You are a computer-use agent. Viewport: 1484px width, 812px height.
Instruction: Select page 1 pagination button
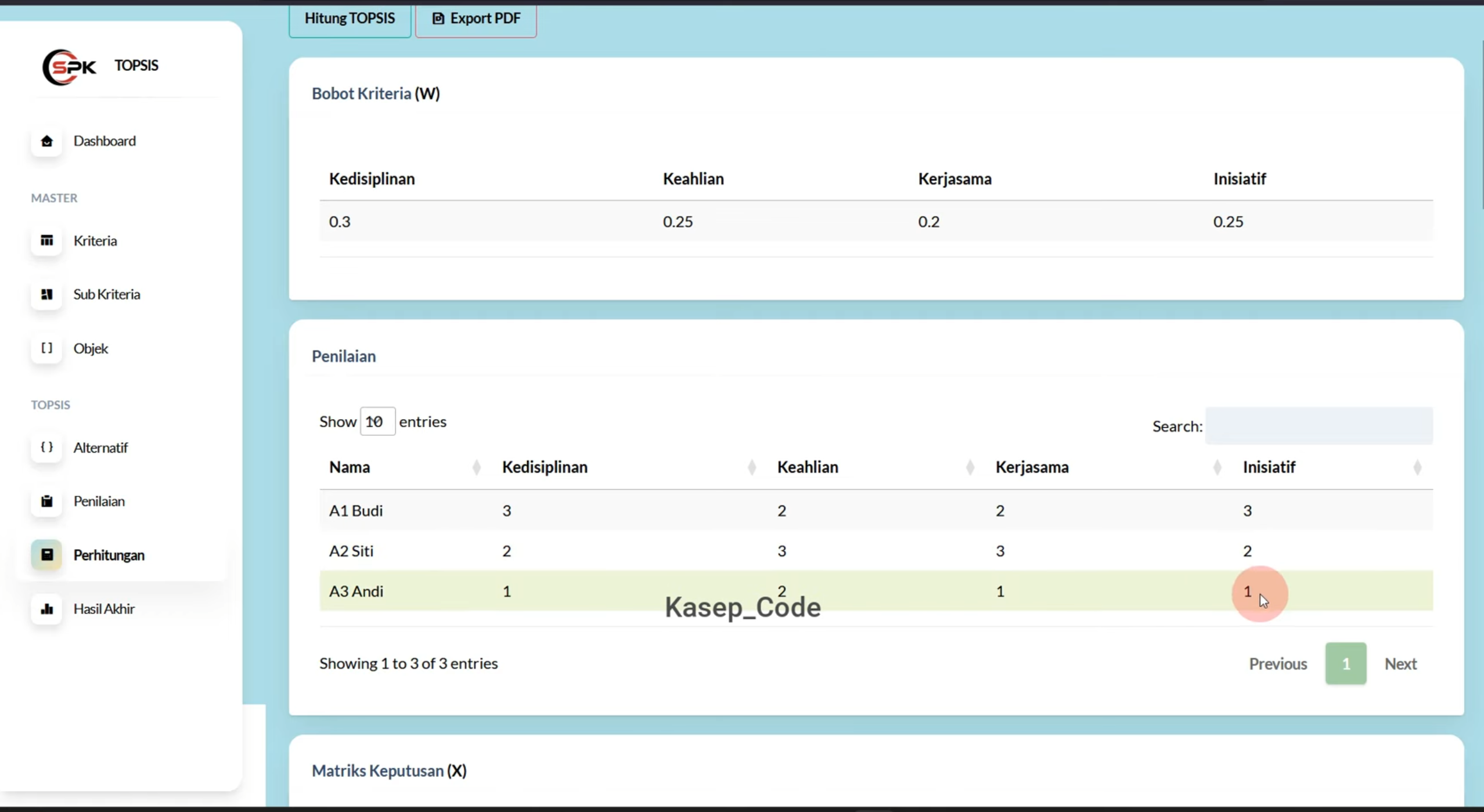point(1346,663)
